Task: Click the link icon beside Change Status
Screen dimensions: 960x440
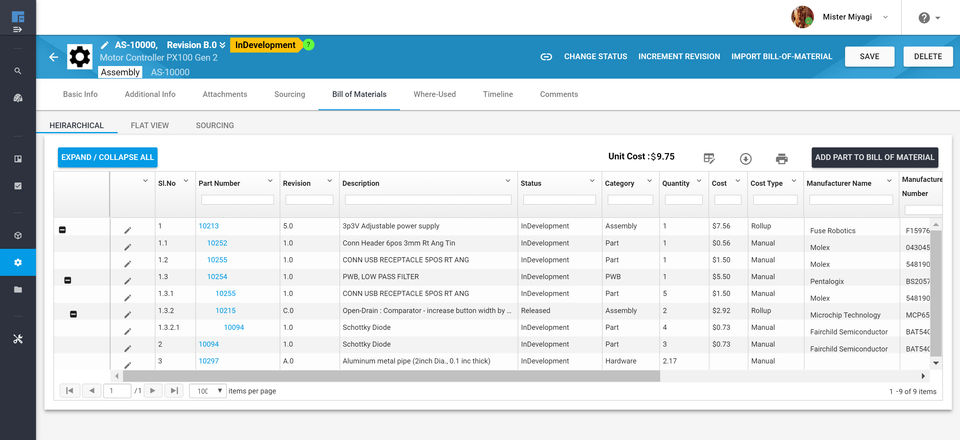Action: coord(546,57)
